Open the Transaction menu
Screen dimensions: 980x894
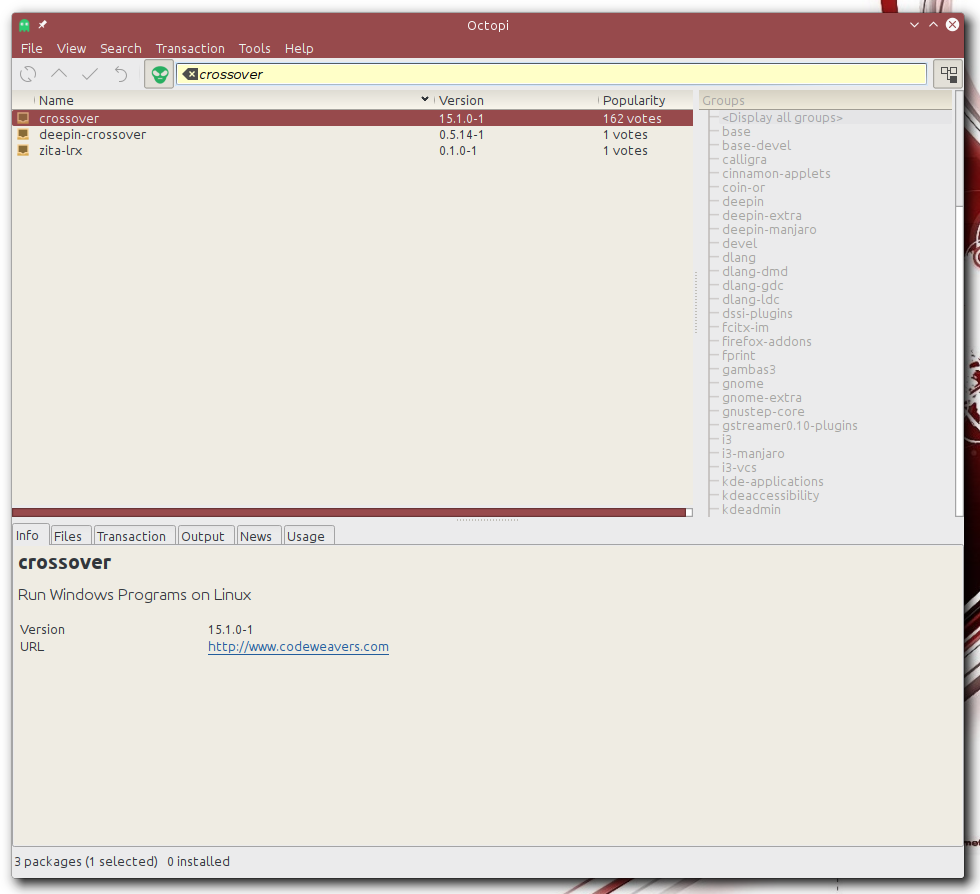[x=190, y=48]
